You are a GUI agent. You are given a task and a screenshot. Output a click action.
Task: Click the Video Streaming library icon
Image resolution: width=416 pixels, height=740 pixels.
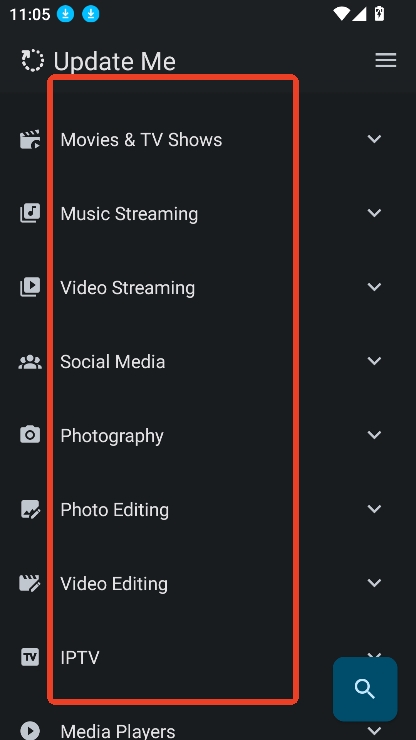[30, 287]
